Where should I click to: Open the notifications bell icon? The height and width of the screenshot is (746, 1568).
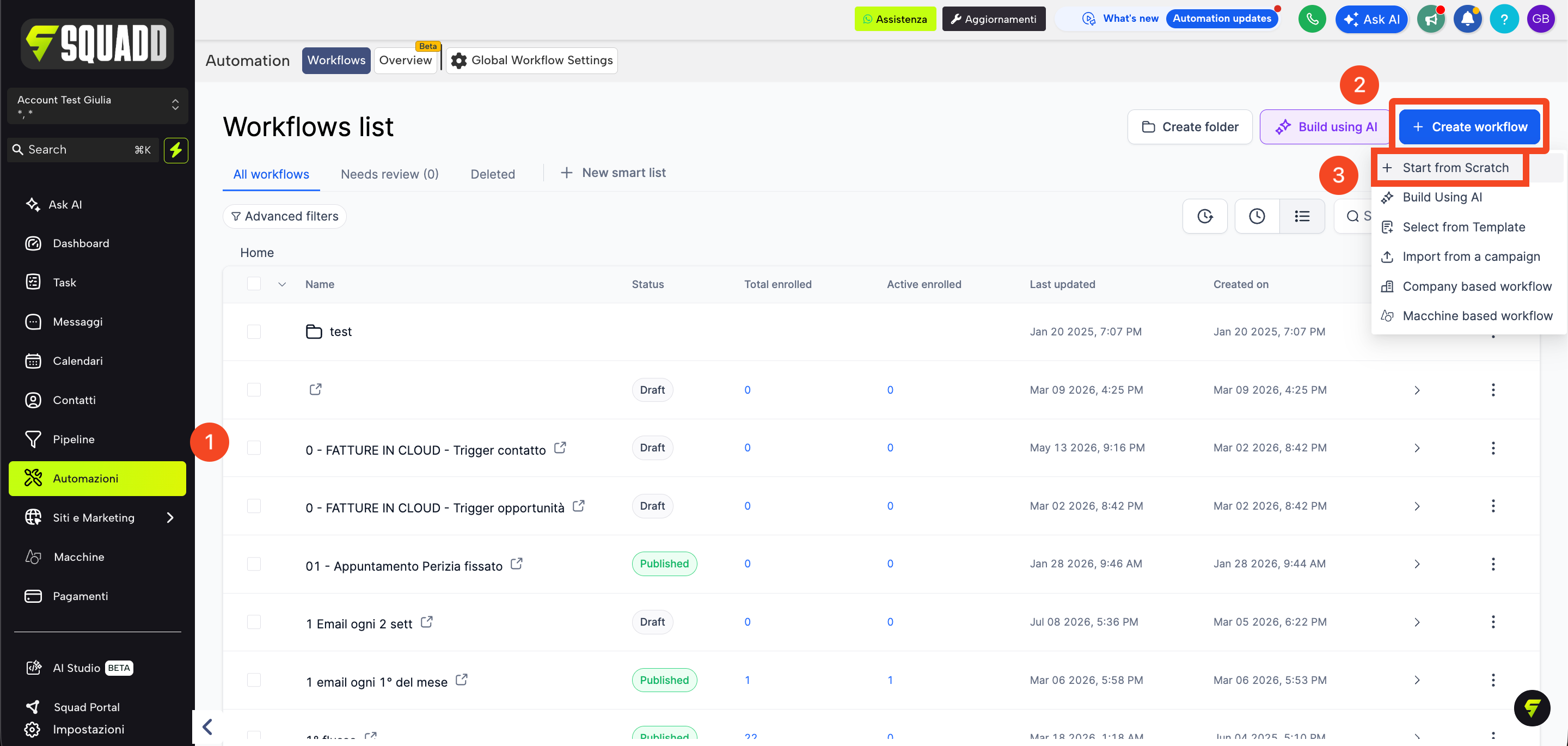[x=1467, y=19]
